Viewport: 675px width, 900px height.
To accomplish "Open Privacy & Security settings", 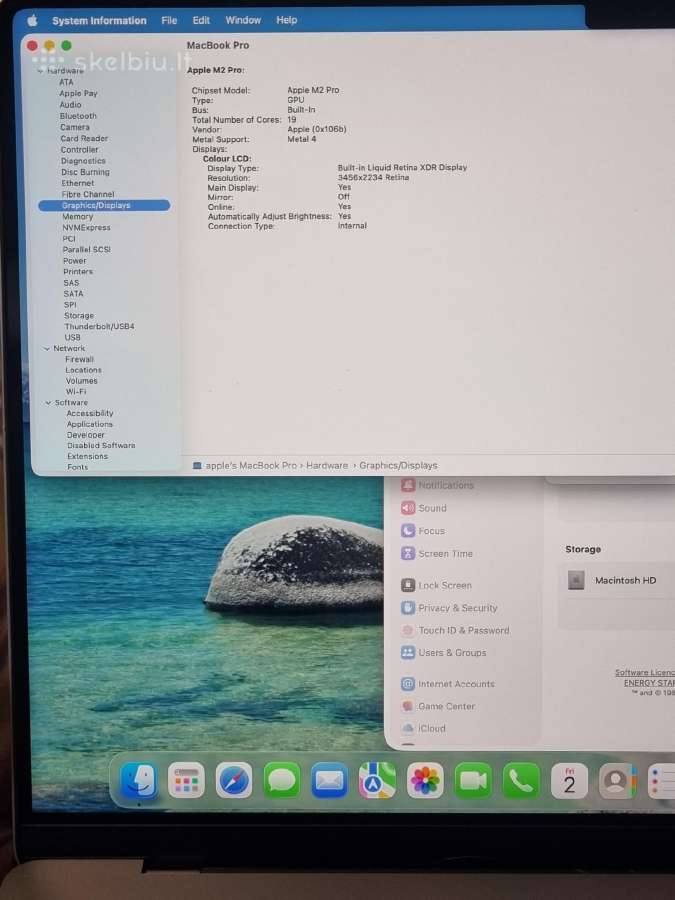I will point(449,607).
